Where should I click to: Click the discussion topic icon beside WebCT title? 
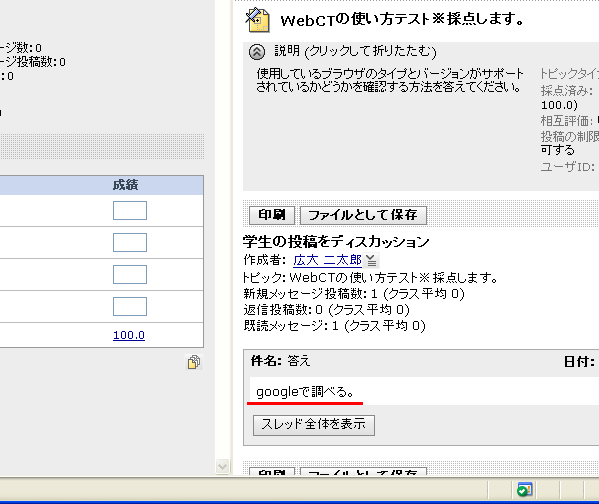257,20
